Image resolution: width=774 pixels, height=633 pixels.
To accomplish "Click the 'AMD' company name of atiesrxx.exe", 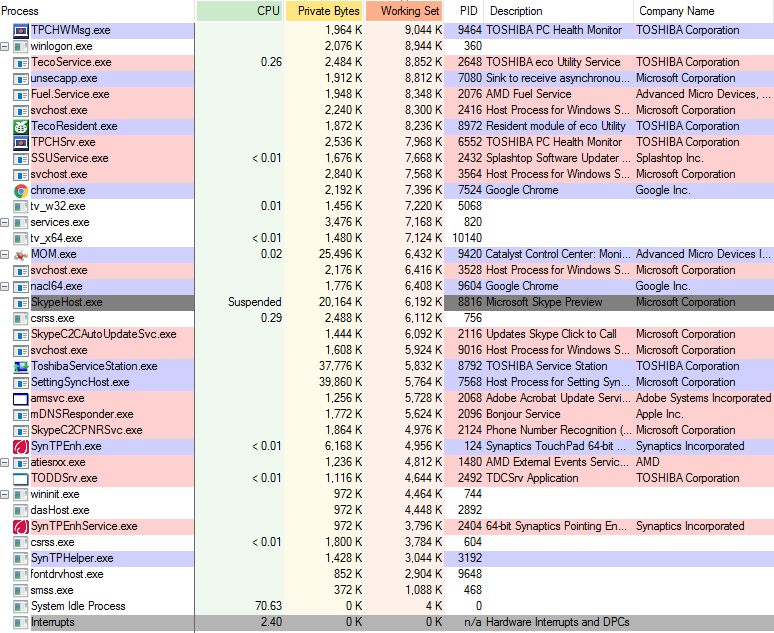I will click(x=648, y=462).
